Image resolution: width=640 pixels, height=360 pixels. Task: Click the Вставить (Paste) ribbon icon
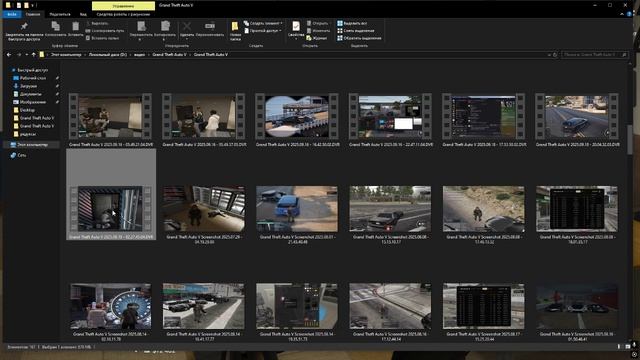point(76,27)
